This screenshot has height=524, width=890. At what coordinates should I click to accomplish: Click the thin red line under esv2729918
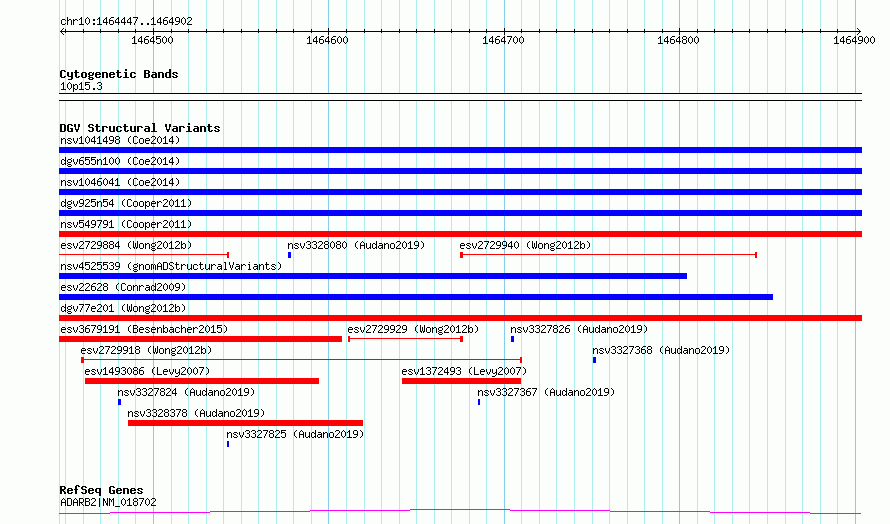tap(301, 360)
